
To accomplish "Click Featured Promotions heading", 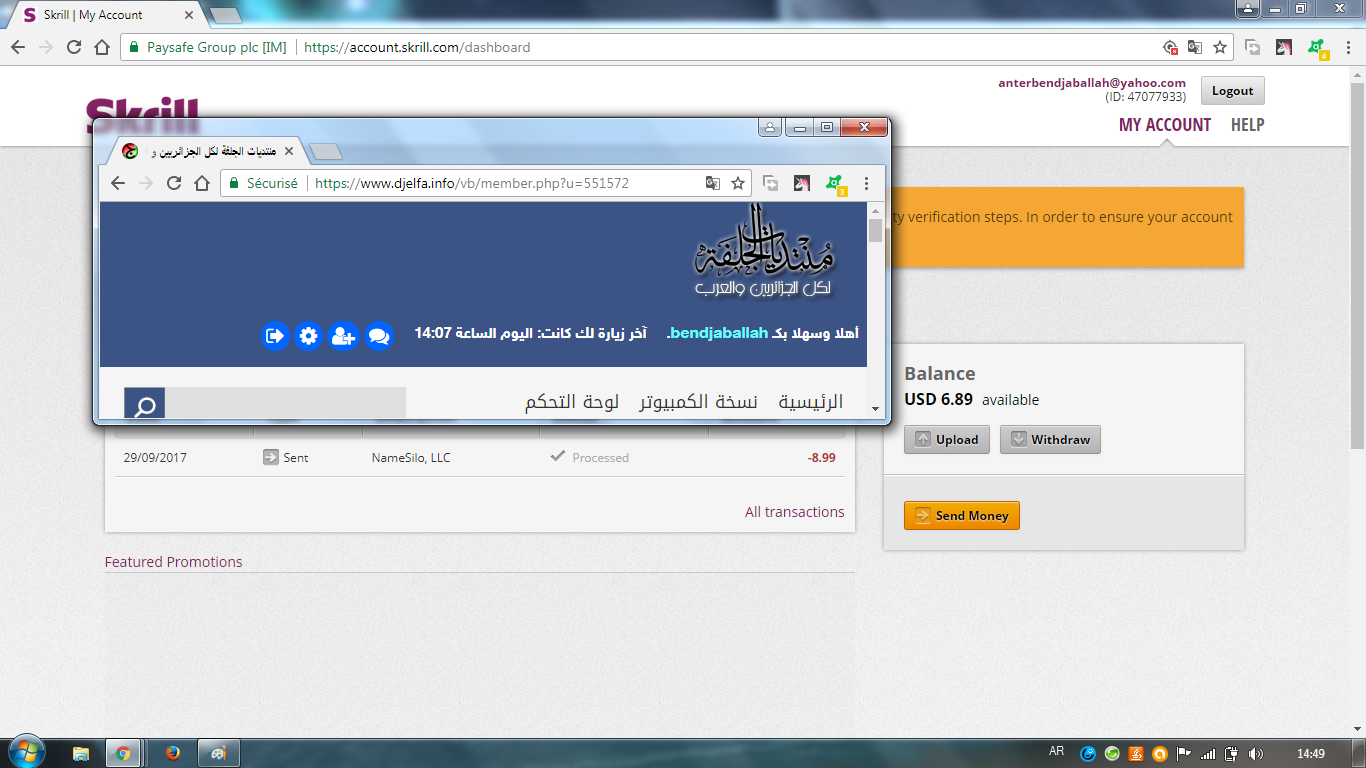I will pyautogui.click(x=173, y=562).
